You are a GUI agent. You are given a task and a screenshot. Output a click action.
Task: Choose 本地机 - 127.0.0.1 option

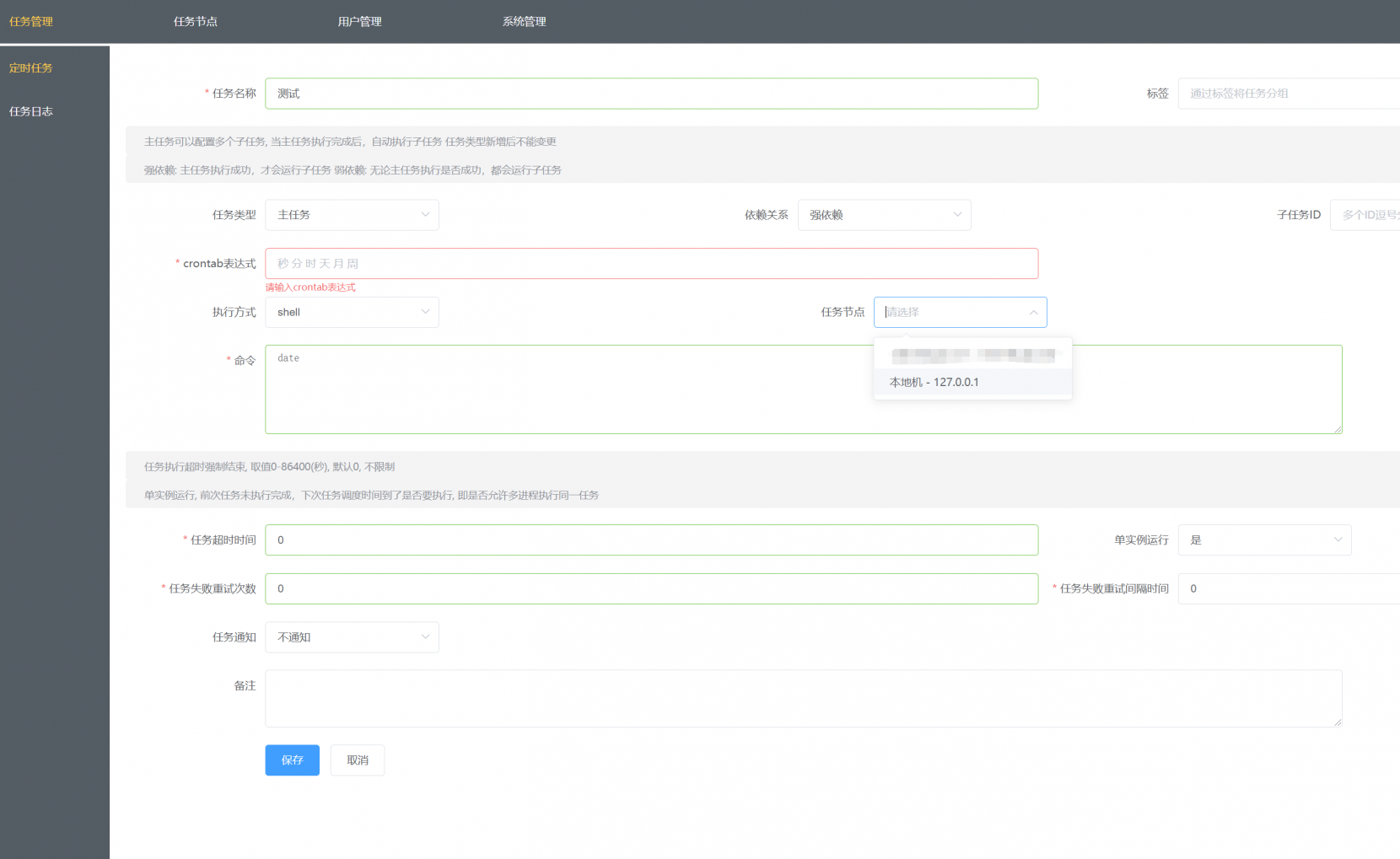tap(973, 382)
